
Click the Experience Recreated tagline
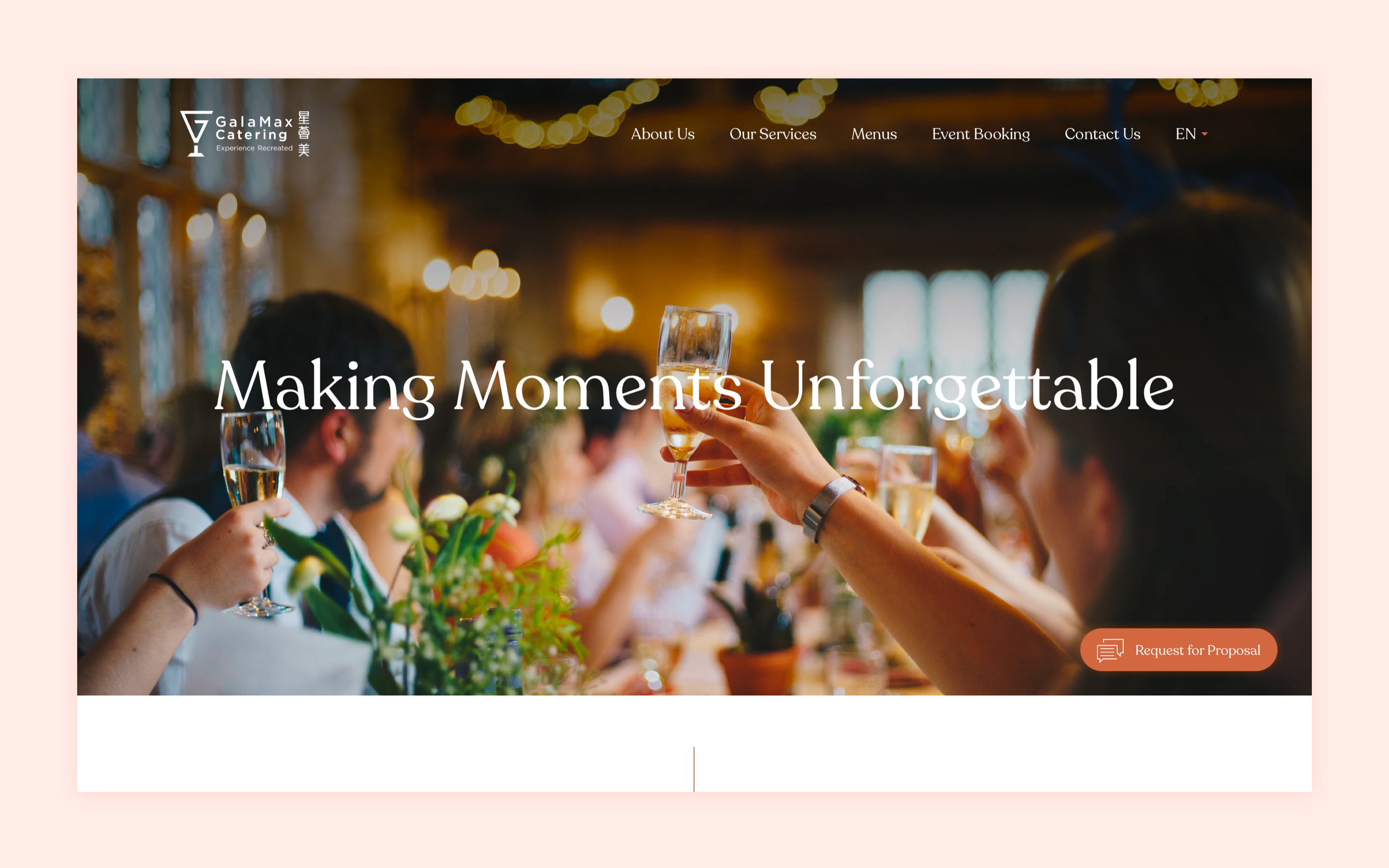[254, 148]
